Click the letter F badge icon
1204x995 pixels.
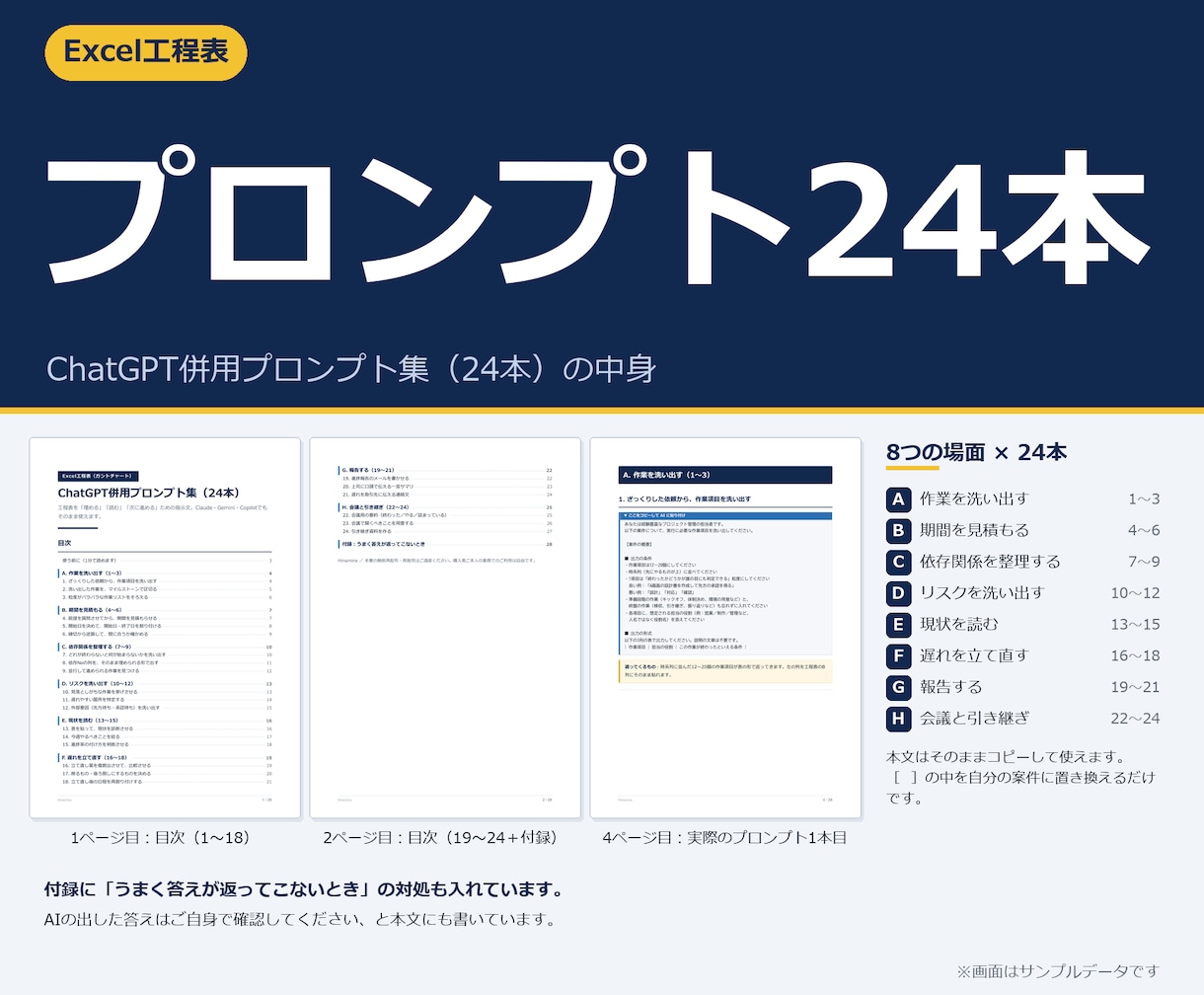point(898,655)
